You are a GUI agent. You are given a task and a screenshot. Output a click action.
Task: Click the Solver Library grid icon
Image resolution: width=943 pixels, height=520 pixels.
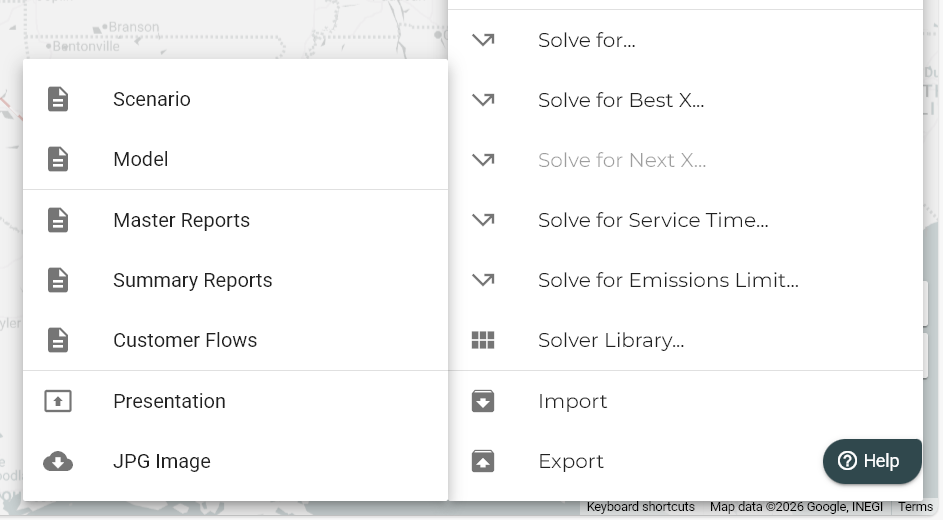[483, 340]
